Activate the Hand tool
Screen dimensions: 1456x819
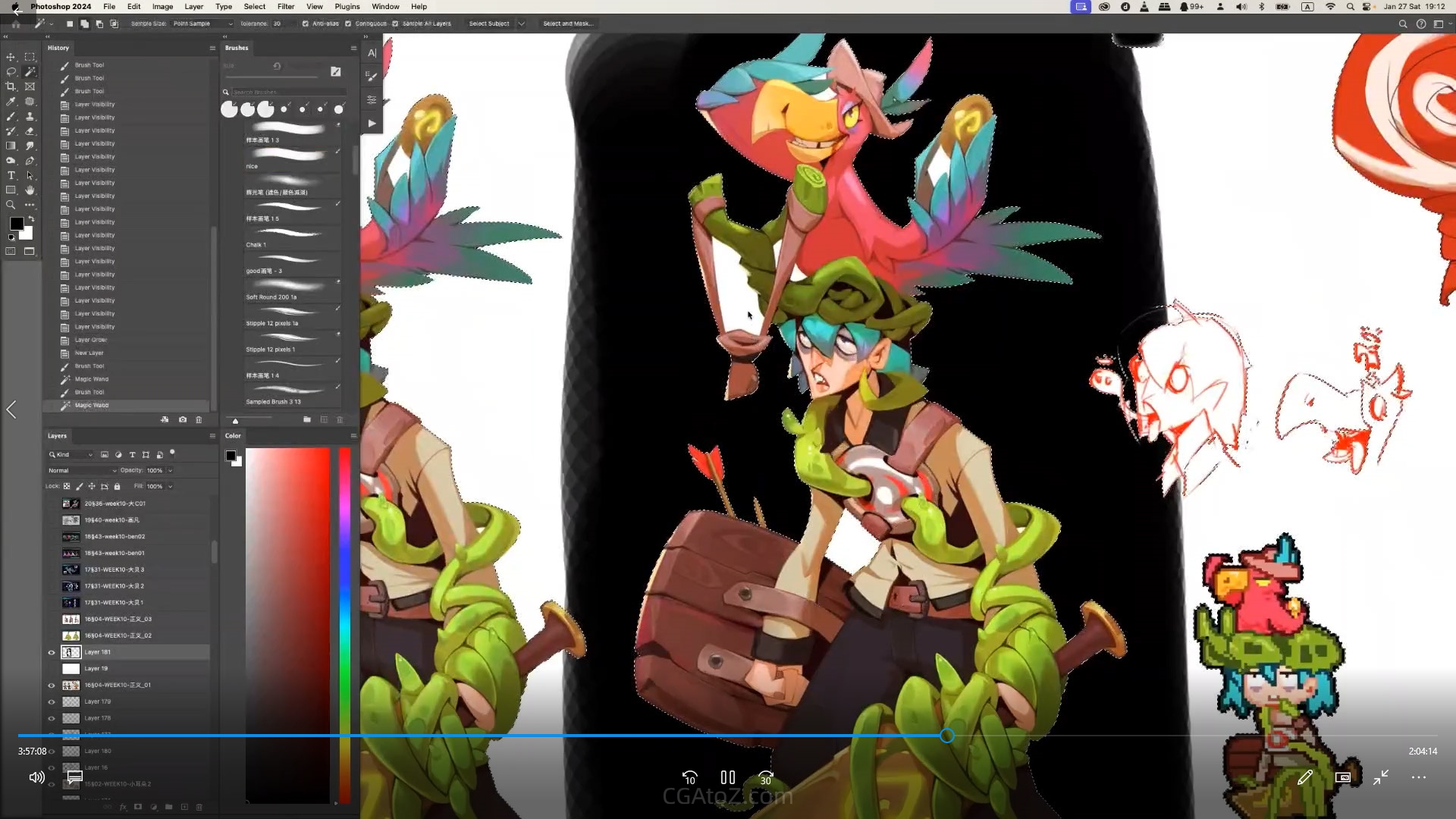30,190
